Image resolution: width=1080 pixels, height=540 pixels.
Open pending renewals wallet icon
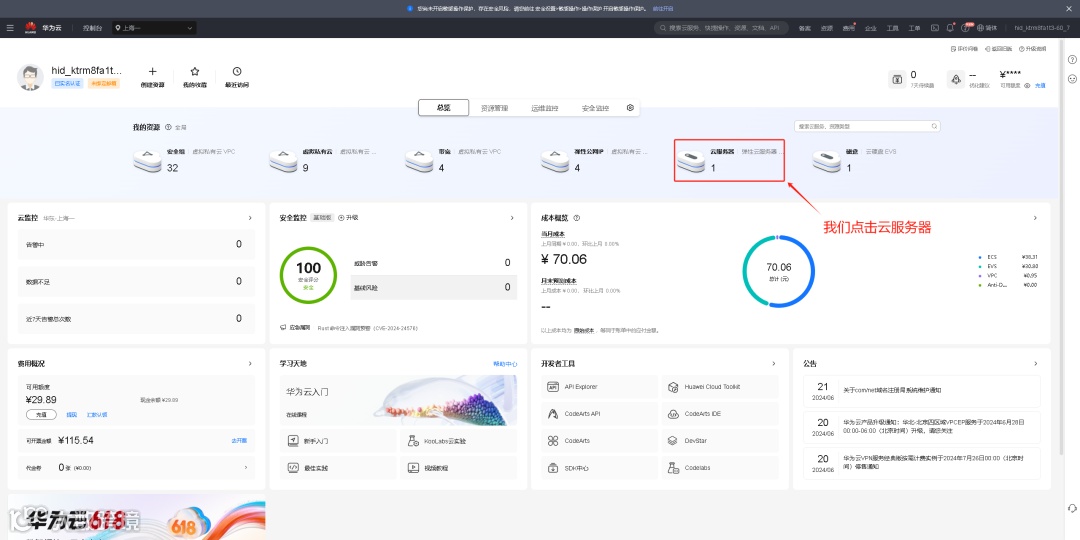point(897,79)
